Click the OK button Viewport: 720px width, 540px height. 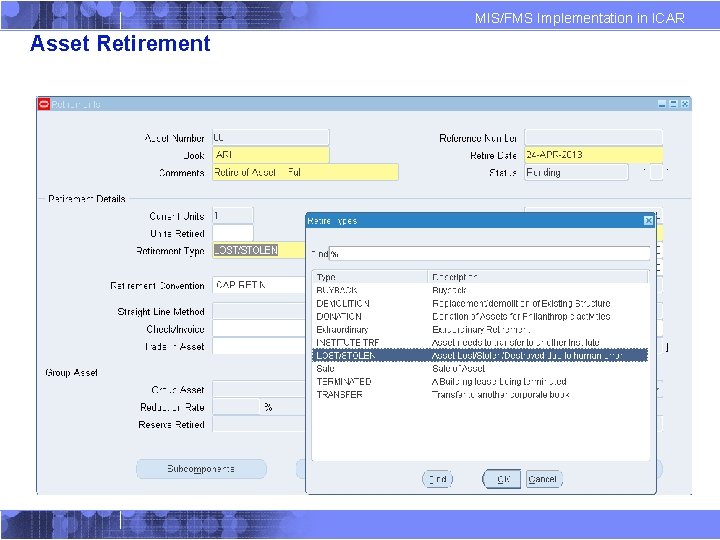[502, 479]
